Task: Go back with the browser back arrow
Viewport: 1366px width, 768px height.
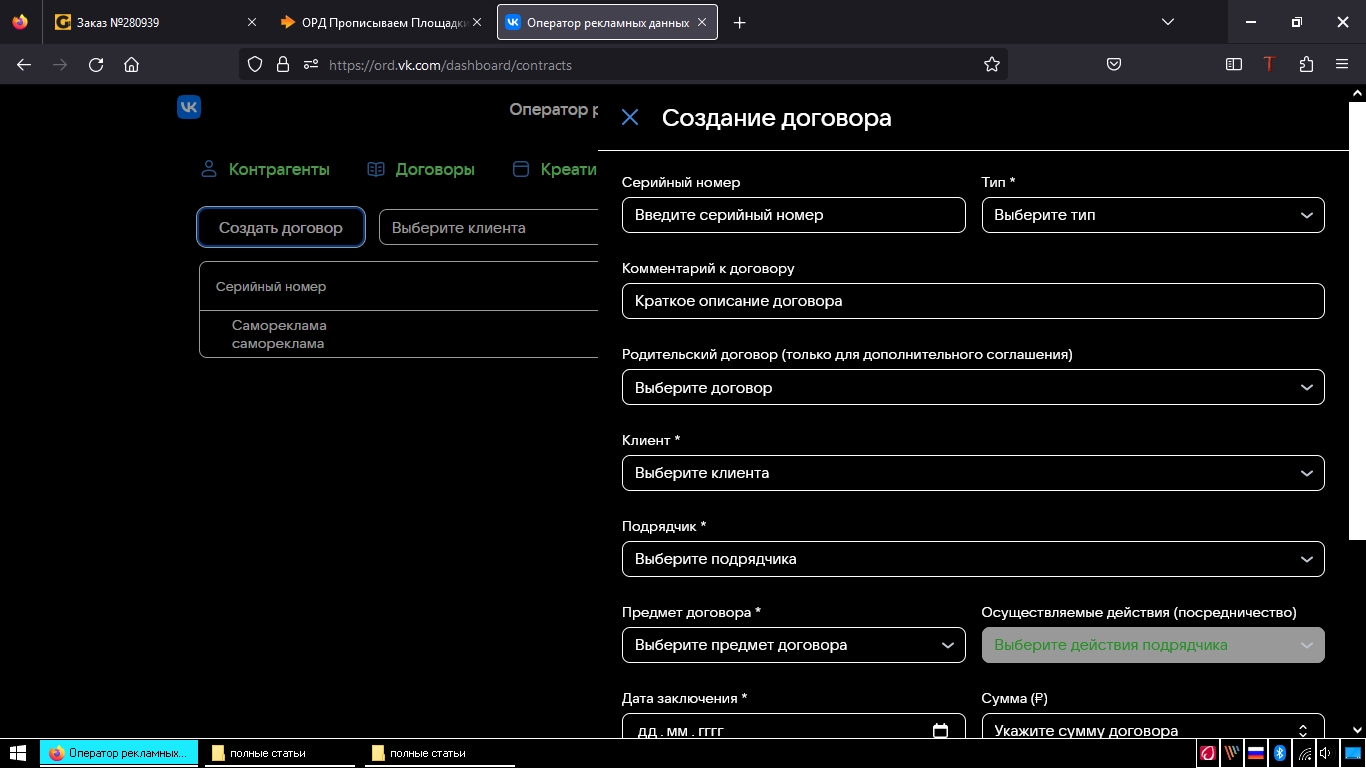Action: coord(24,64)
